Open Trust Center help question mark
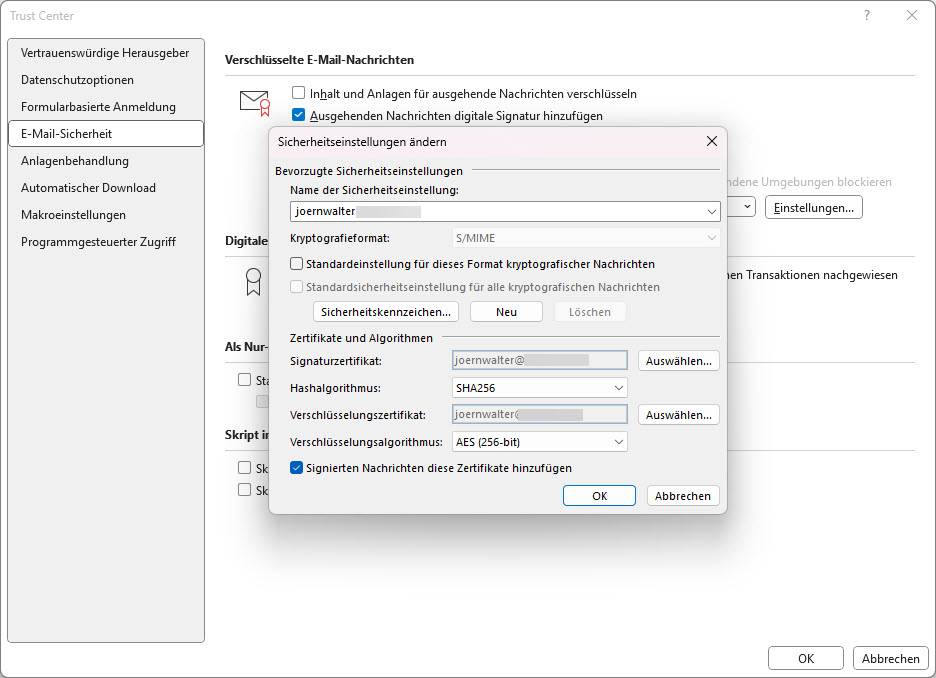 [866, 16]
